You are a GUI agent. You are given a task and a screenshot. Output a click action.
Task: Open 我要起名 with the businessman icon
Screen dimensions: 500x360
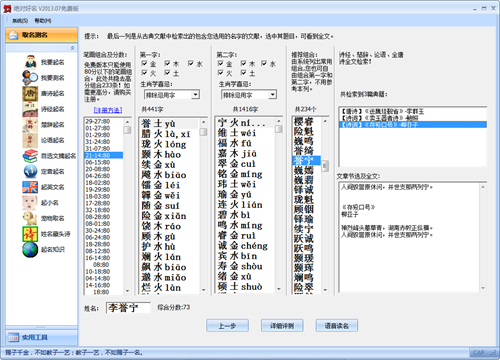click(x=44, y=62)
